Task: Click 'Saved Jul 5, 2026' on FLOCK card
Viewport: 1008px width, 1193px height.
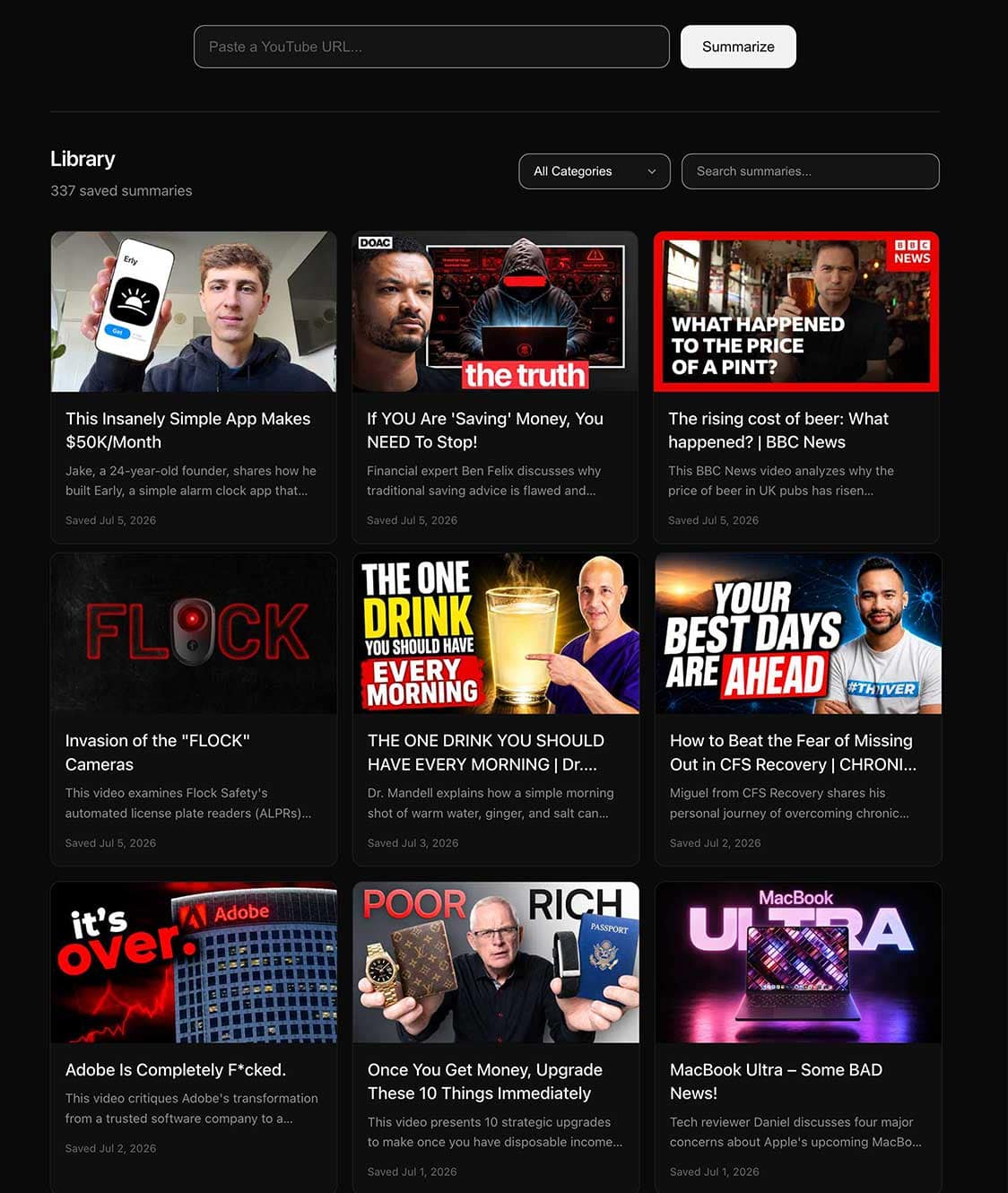Action: (110, 843)
